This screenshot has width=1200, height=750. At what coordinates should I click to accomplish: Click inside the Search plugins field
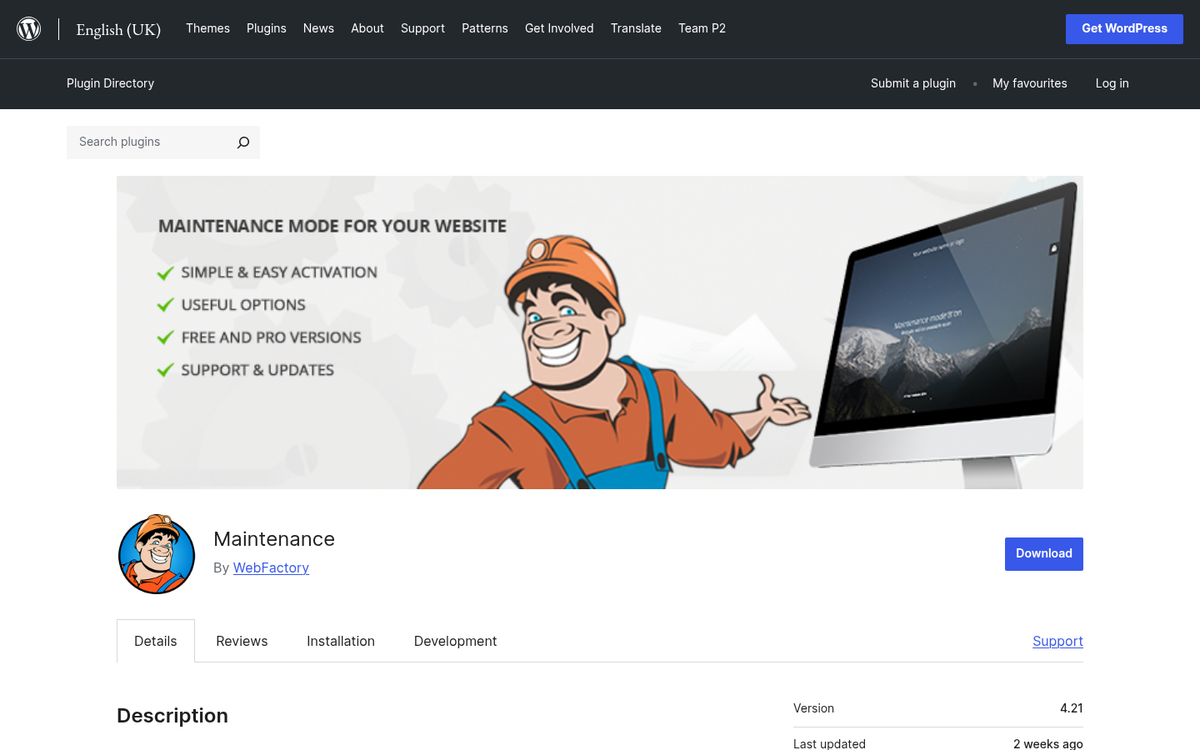point(150,142)
